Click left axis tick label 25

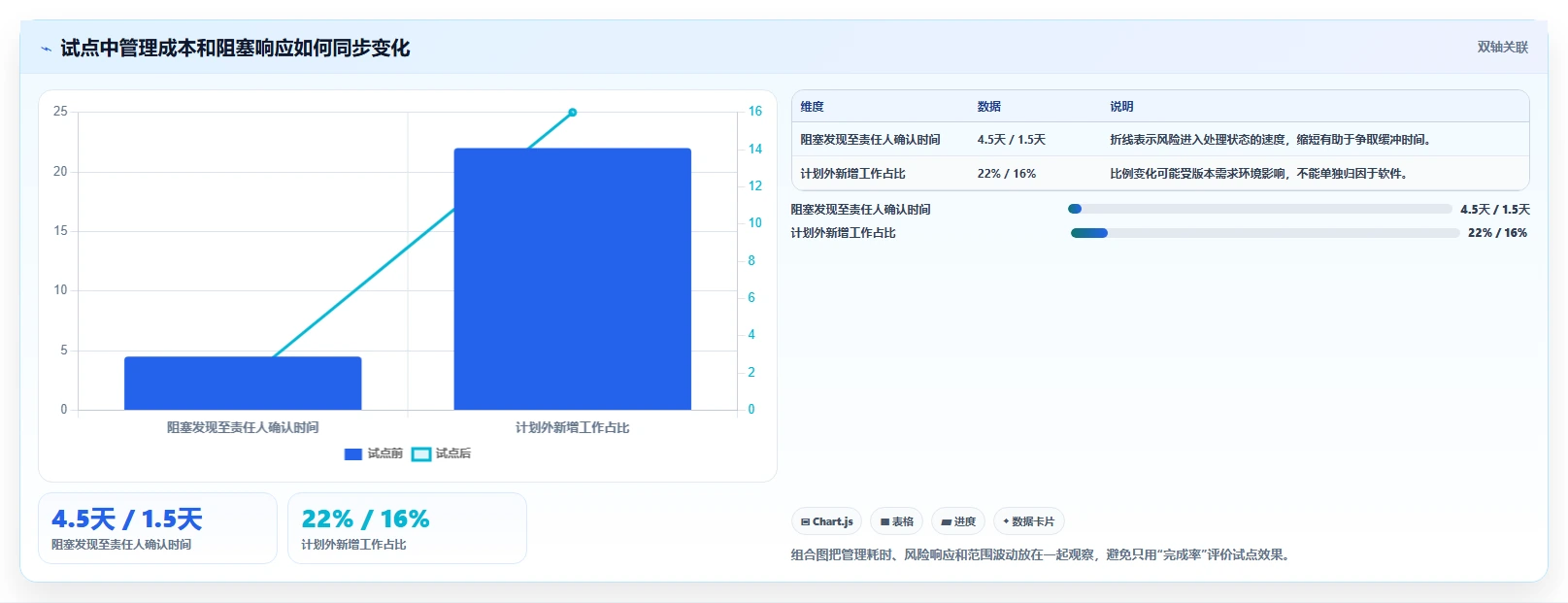coord(60,112)
